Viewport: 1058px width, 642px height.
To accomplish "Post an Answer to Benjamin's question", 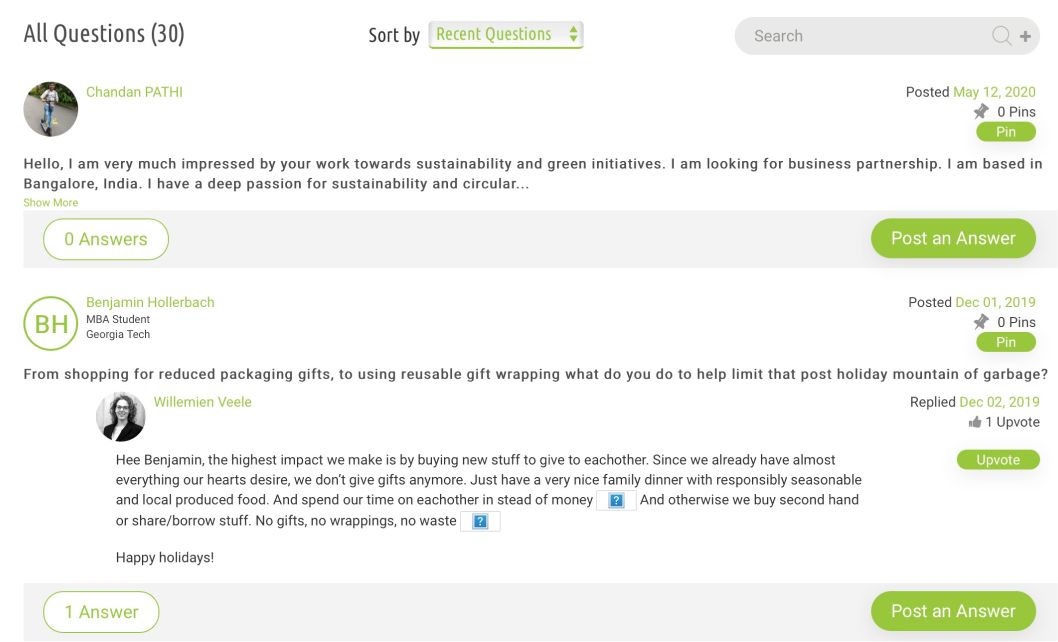I will point(953,611).
